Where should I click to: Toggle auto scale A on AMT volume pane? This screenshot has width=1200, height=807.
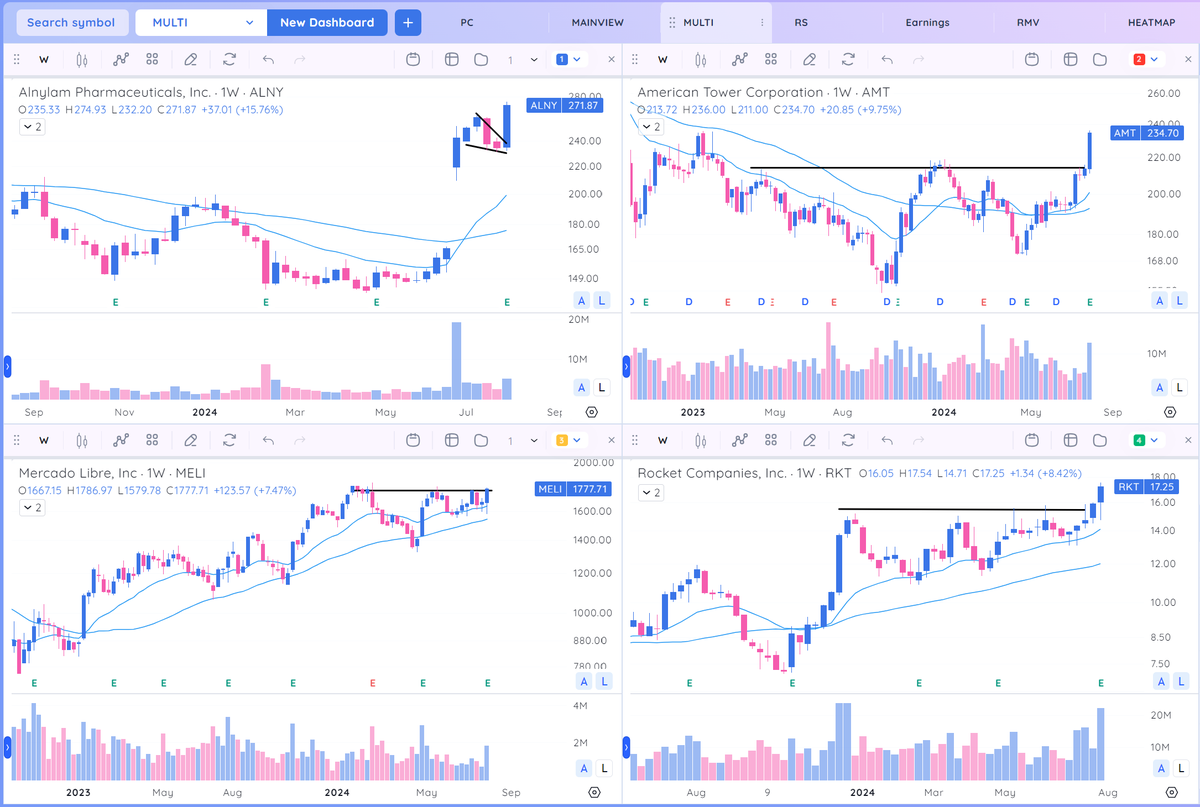coord(1159,387)
